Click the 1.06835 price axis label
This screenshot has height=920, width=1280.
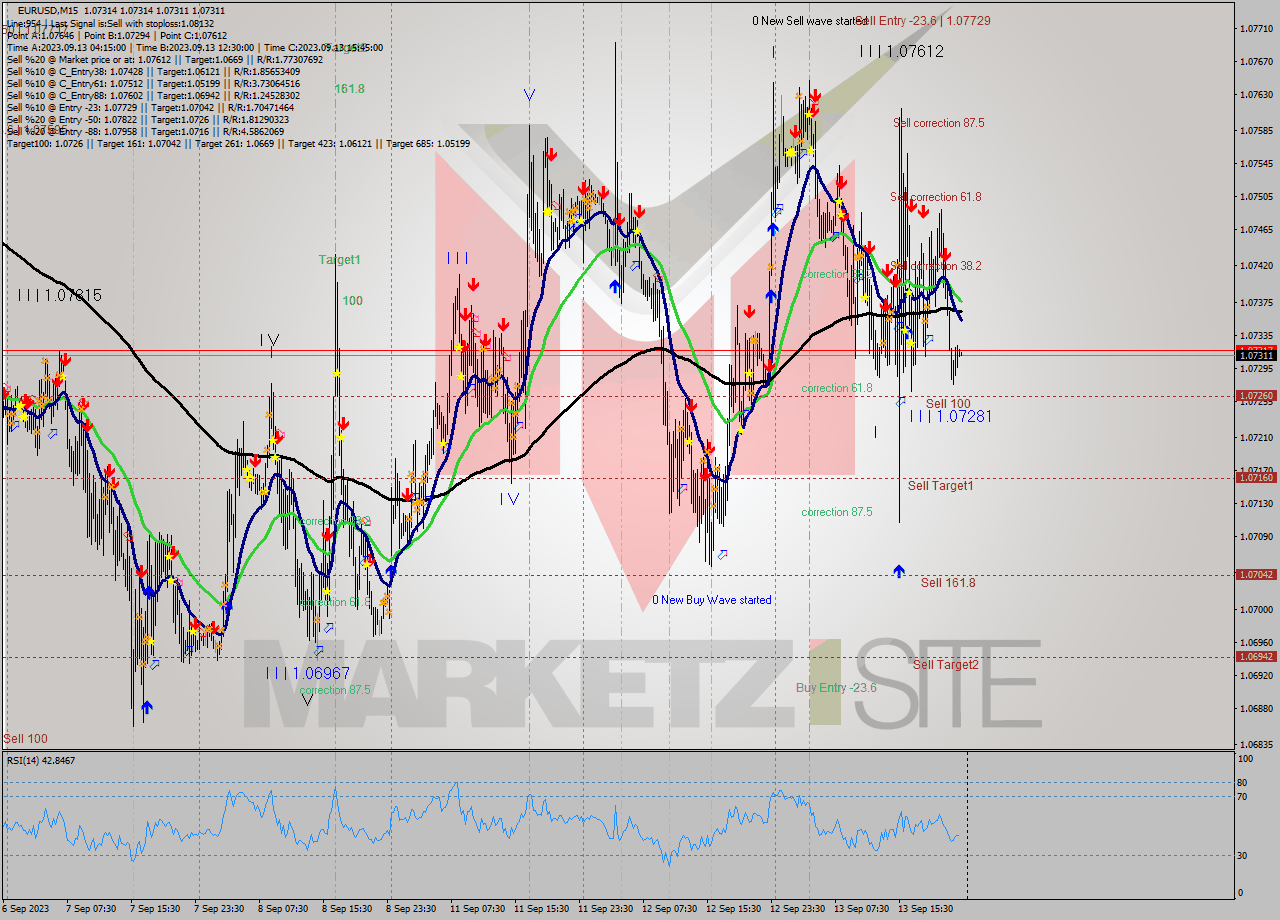[x=1256, y=745]
